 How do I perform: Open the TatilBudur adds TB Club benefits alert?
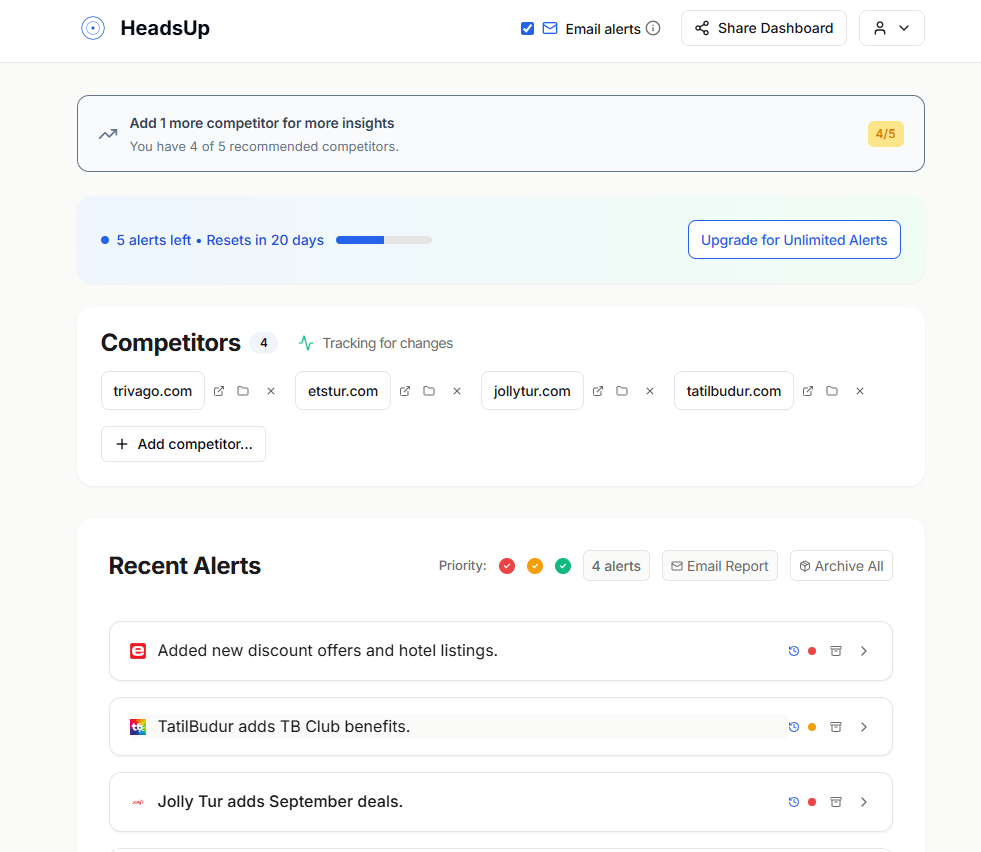[x=501, y=727]
